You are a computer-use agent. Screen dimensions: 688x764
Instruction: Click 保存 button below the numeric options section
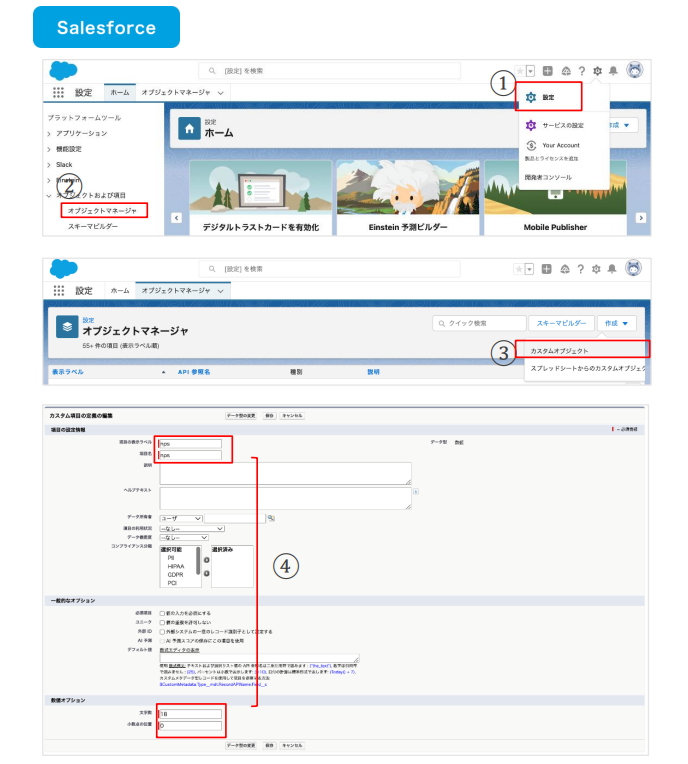point(270,745)
